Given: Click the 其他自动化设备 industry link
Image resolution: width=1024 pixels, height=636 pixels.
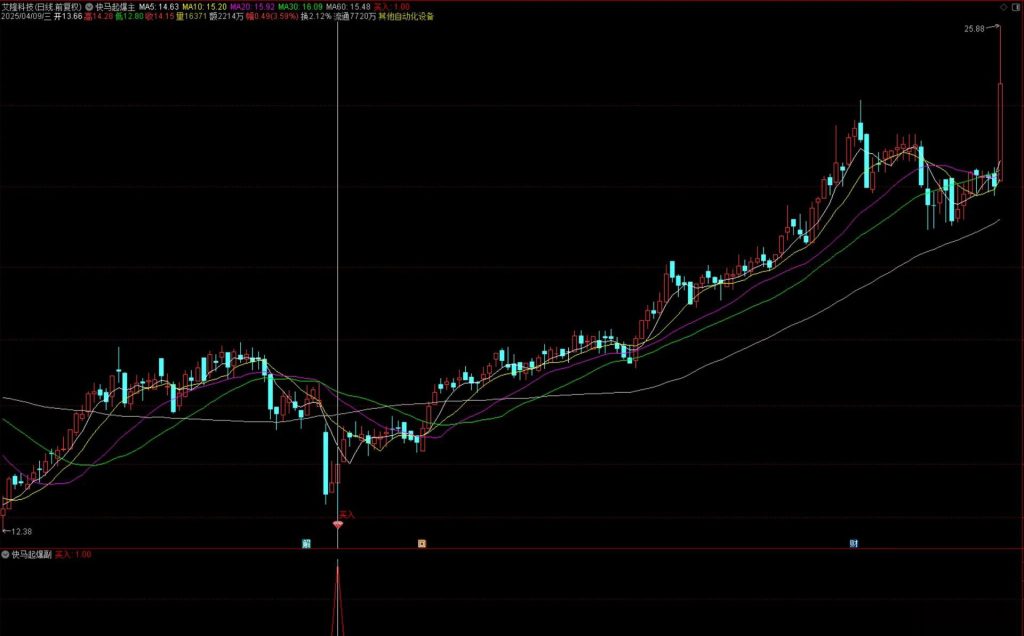Looking at the screenshot, I should click(x=406, y=17).
